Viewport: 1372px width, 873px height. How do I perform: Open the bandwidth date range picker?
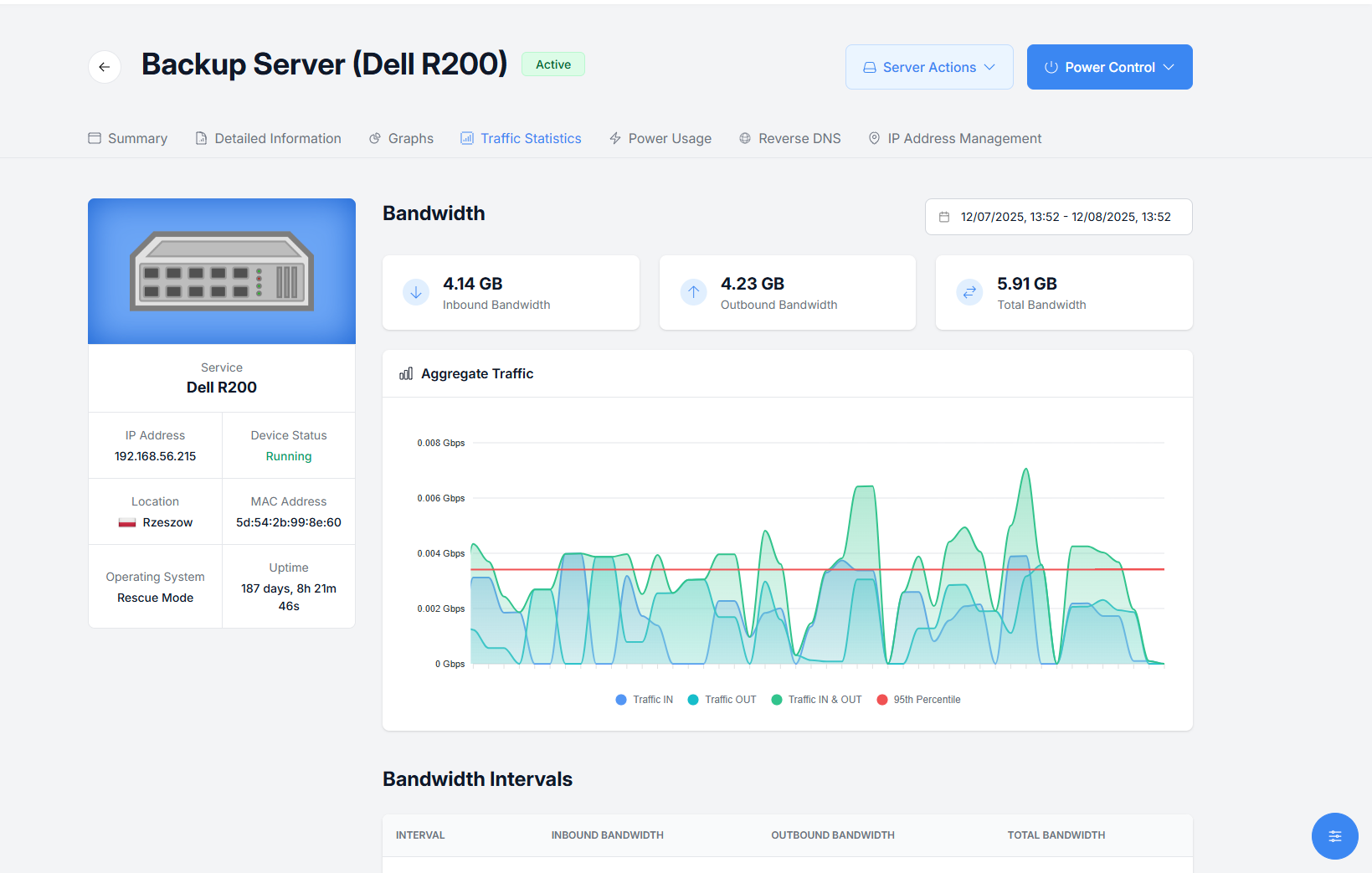(x=1059, y=217)
